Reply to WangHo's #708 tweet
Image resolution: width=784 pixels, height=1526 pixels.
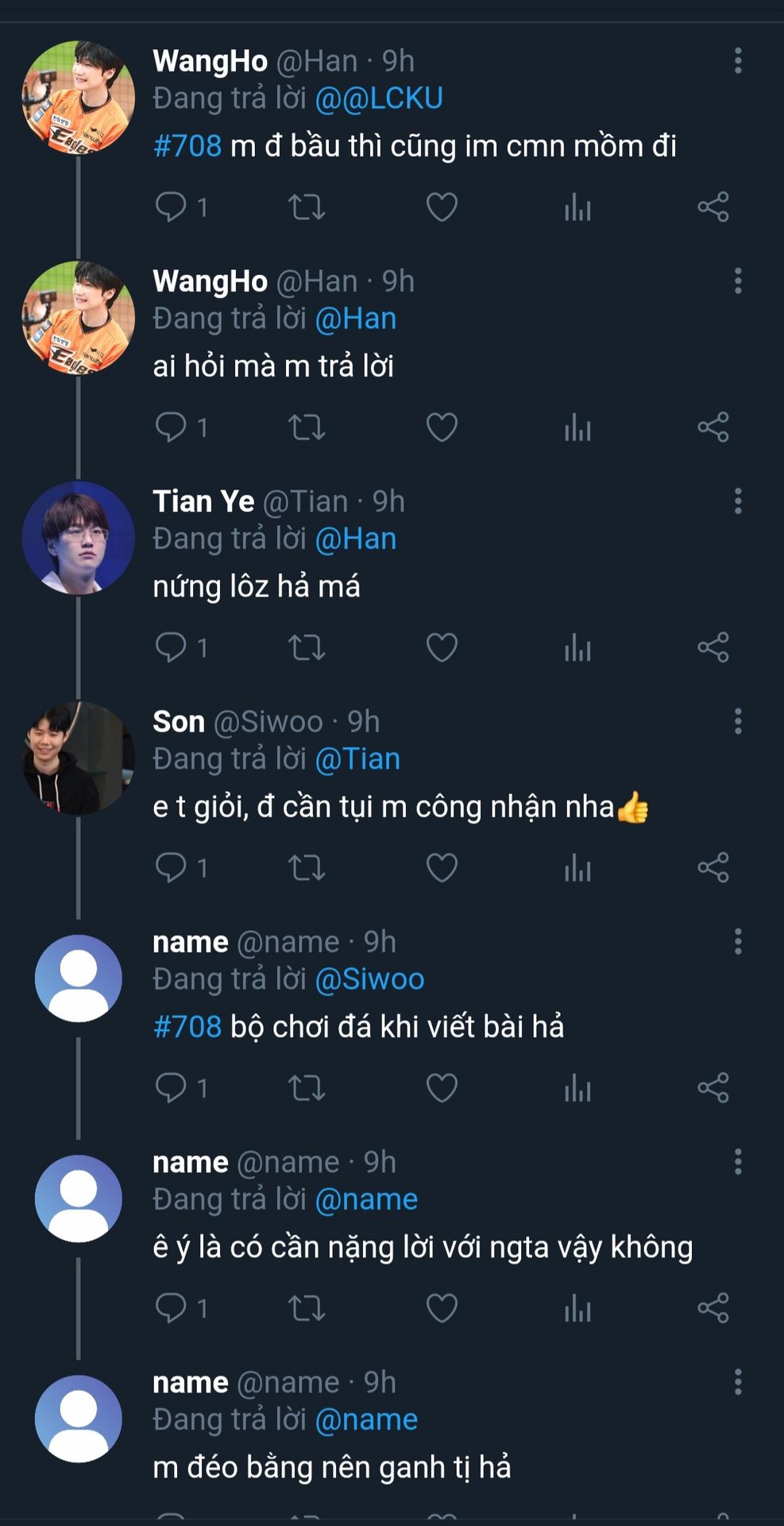point(171,207)
